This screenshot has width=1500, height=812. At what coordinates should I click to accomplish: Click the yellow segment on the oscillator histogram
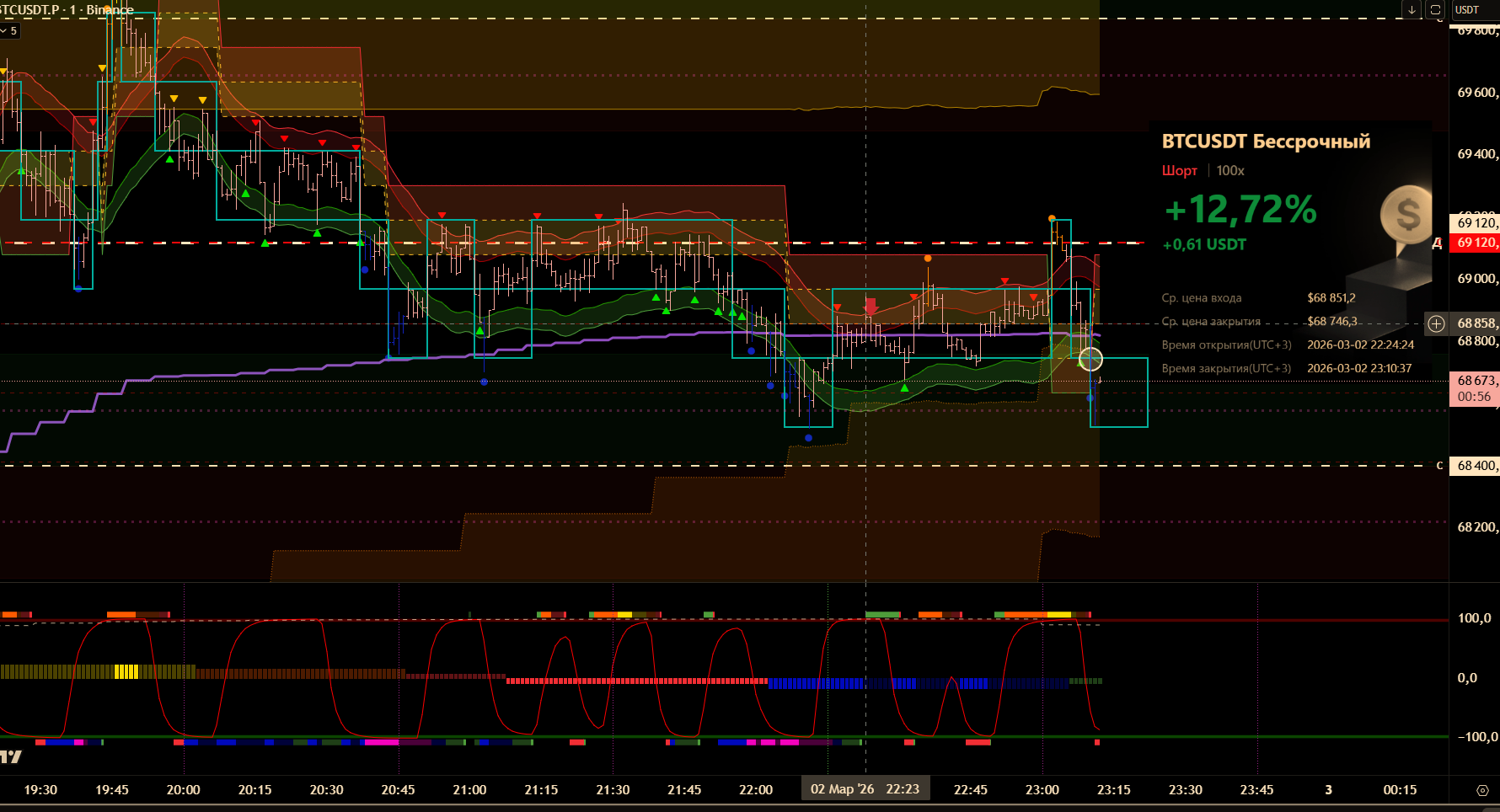(x=126, y=671)
